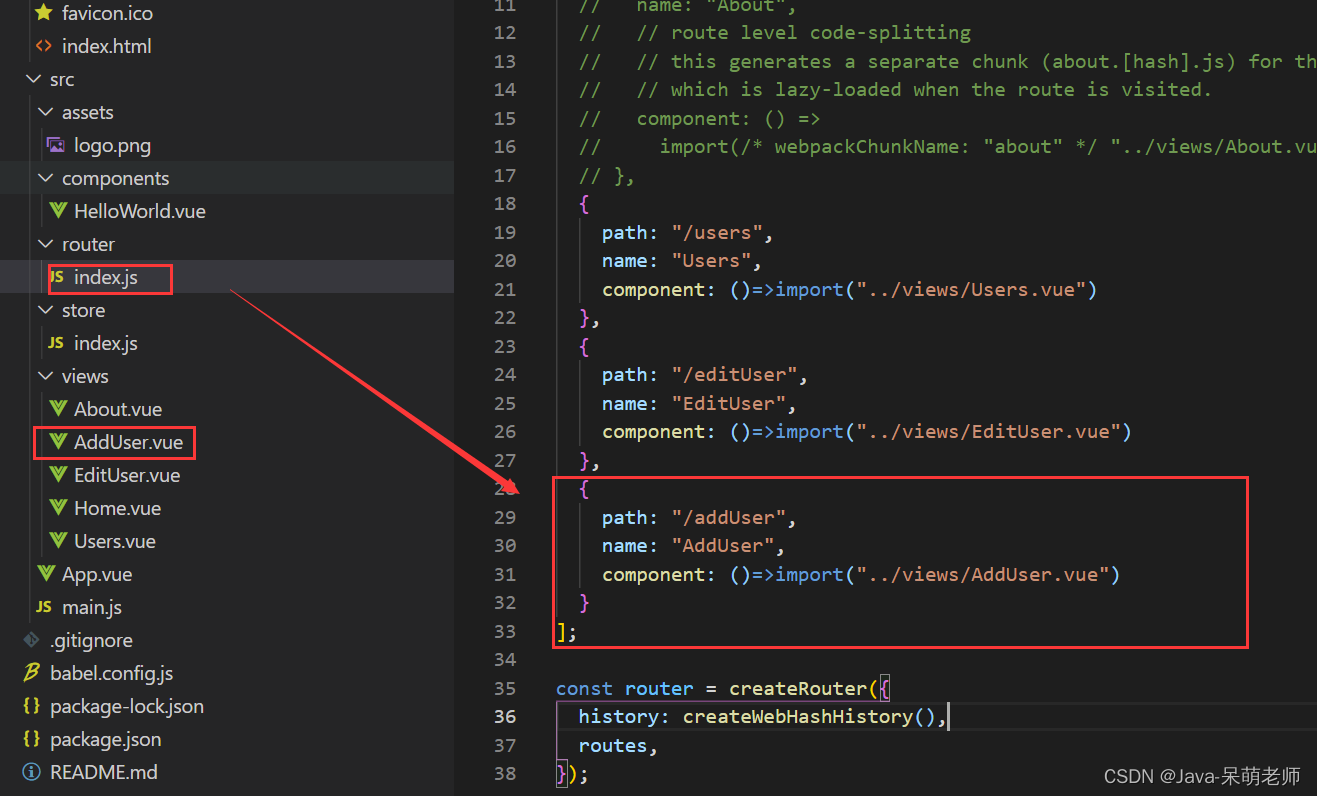
Task: Click createWebHashHistory on line 36
Action: (798, 716)
